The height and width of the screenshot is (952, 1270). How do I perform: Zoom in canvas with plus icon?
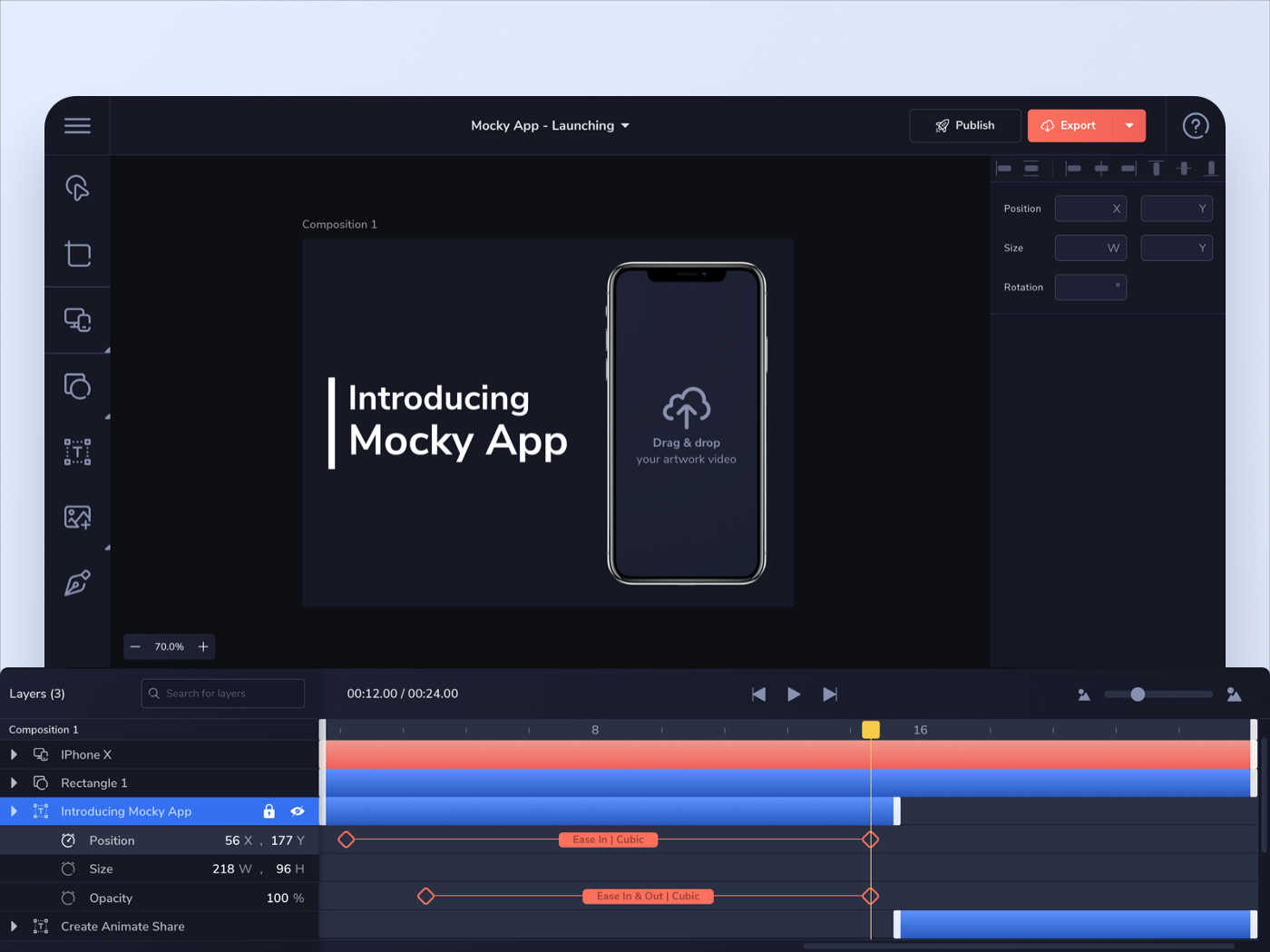click(203, 646)
